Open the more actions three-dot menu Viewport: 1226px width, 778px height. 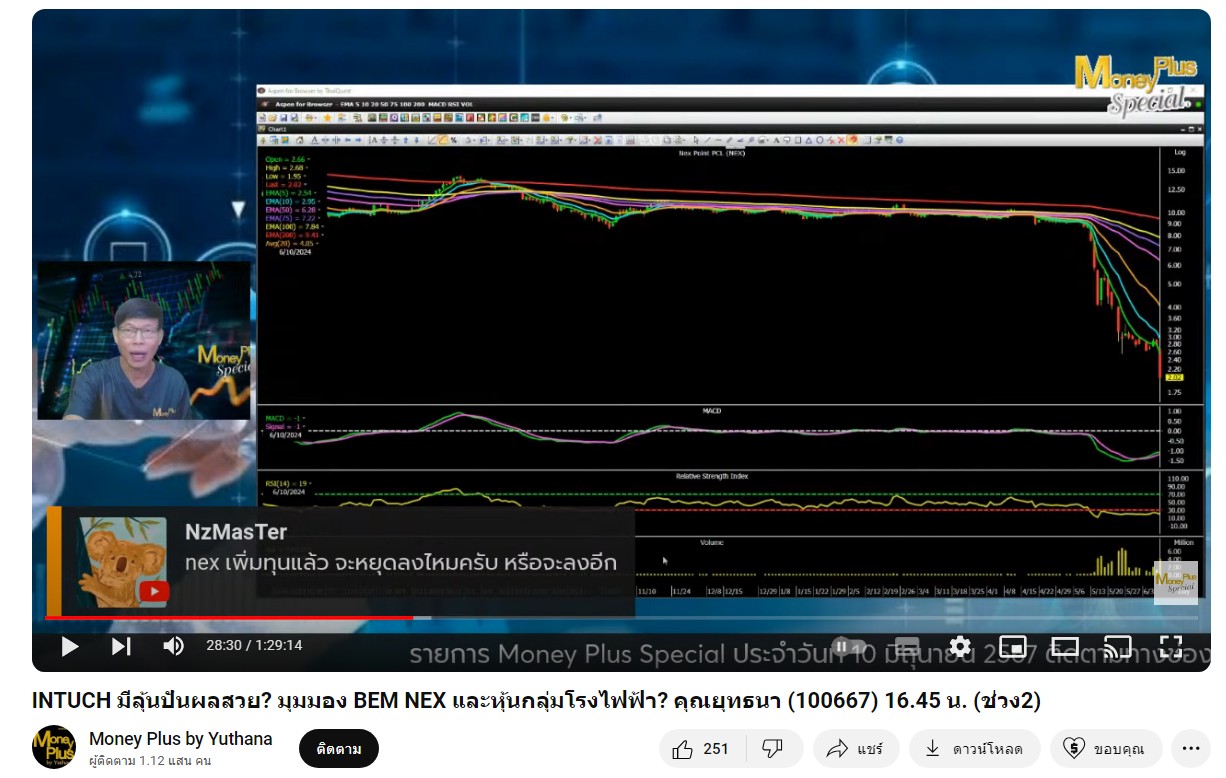coord(1190,748)
